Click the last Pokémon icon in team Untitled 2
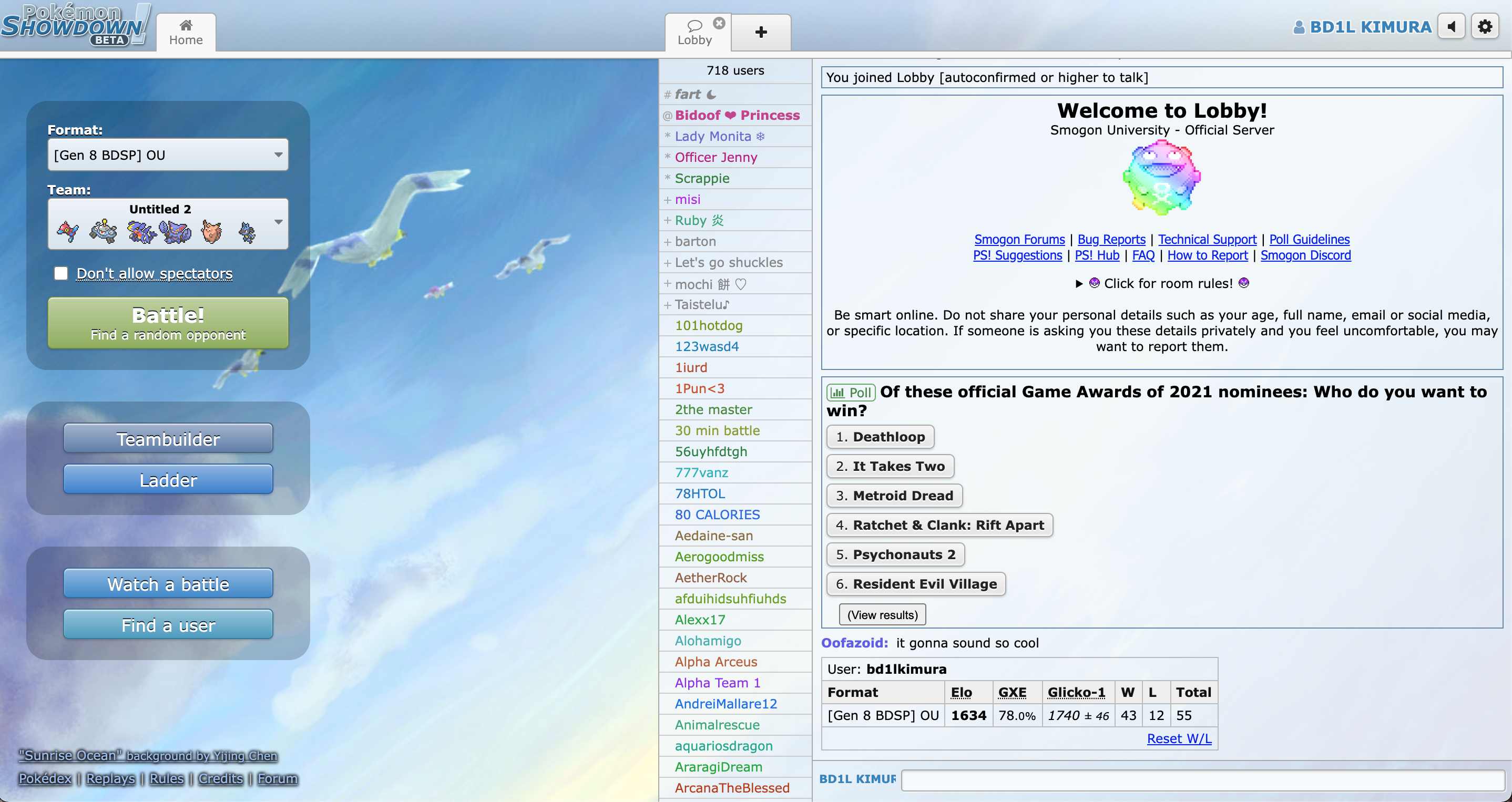Viewport: 1512px width, 802px height. click(x=247, y=232)
